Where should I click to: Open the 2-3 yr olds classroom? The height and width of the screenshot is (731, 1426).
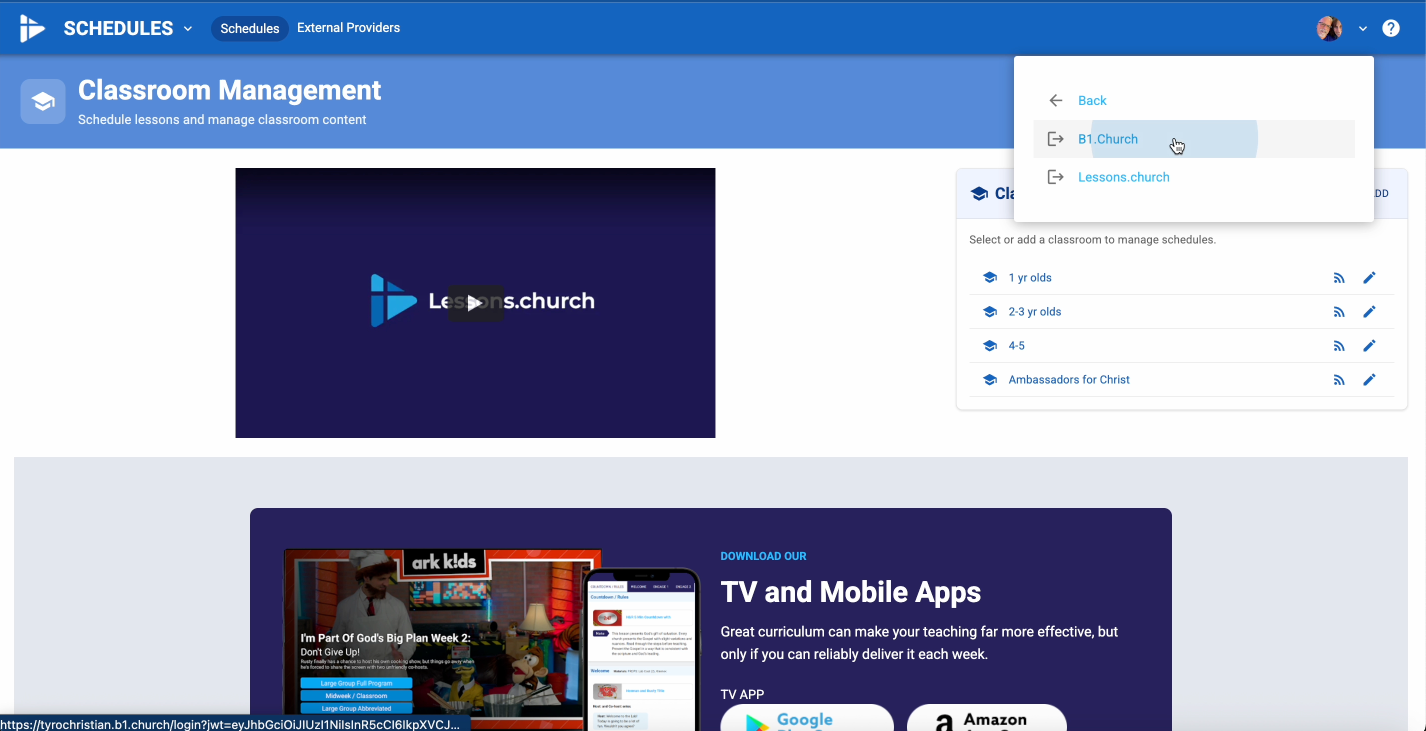(x=1035, y=312)
